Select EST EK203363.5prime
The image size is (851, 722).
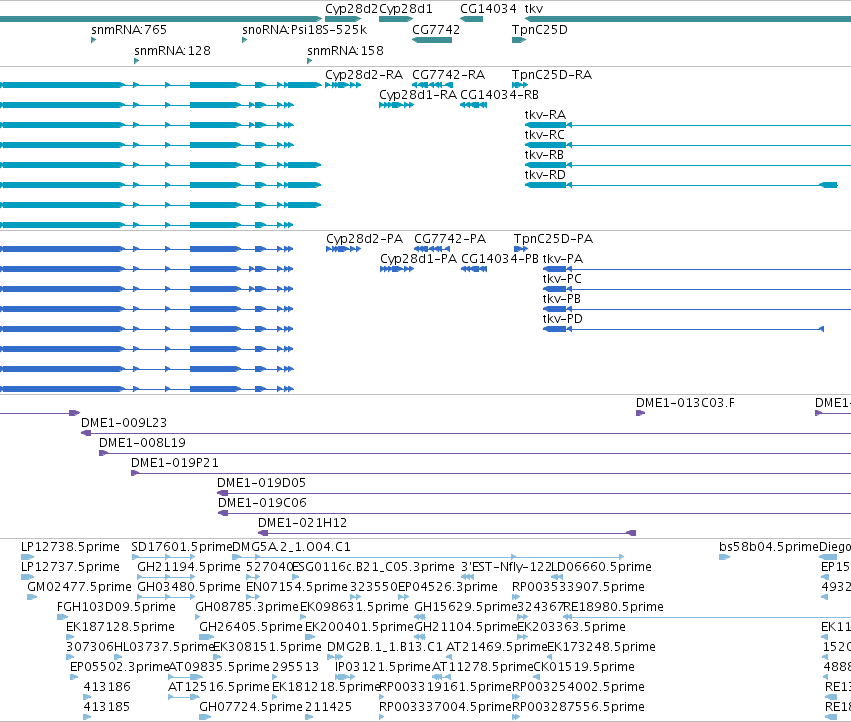pyautogui.click(x=520, y=637)
